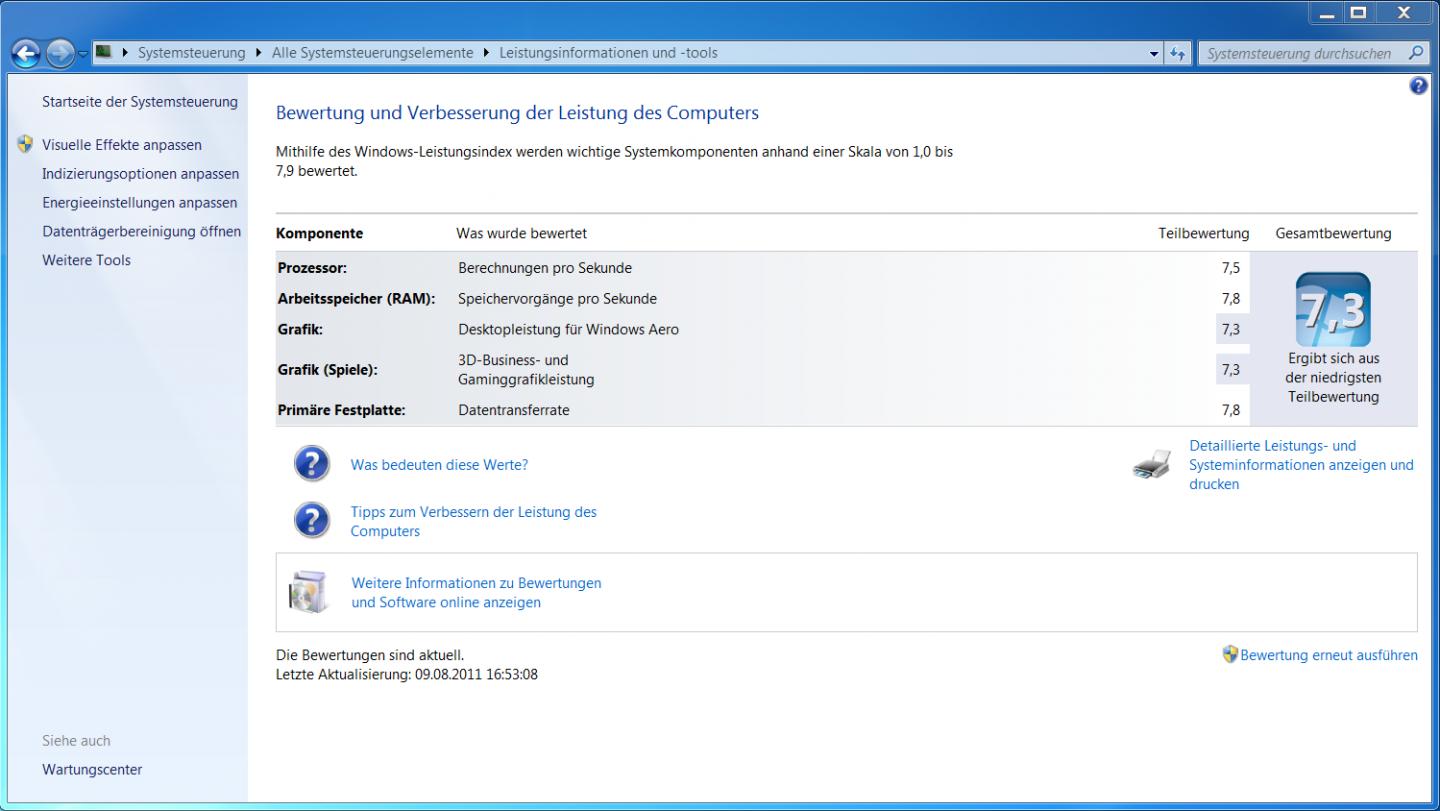Click the 'Primäre Festplatte:' row label
This screenshot has height=811, width=1440.
[341, 410]
